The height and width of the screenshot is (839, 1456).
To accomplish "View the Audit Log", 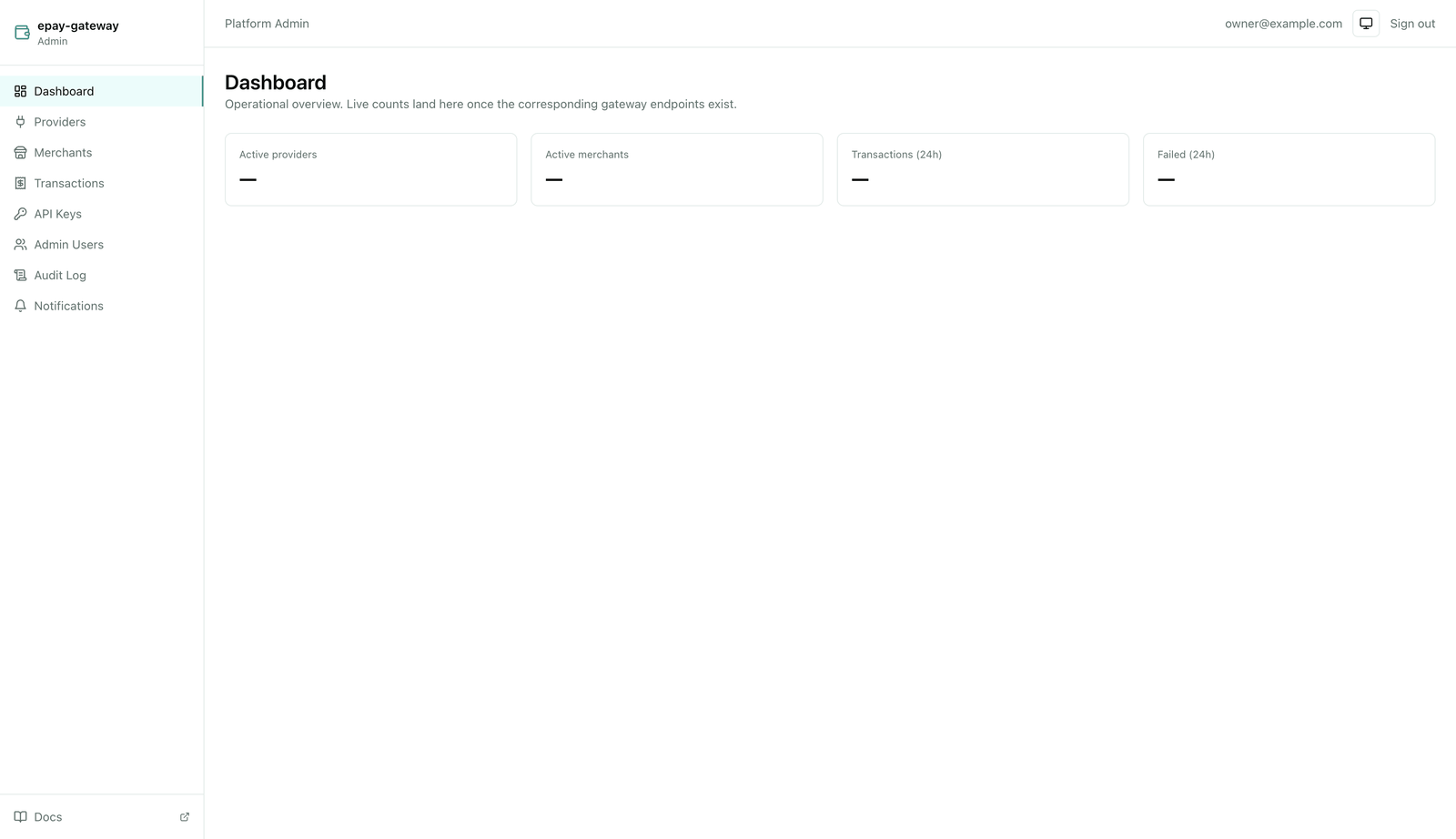I will 101,275.
